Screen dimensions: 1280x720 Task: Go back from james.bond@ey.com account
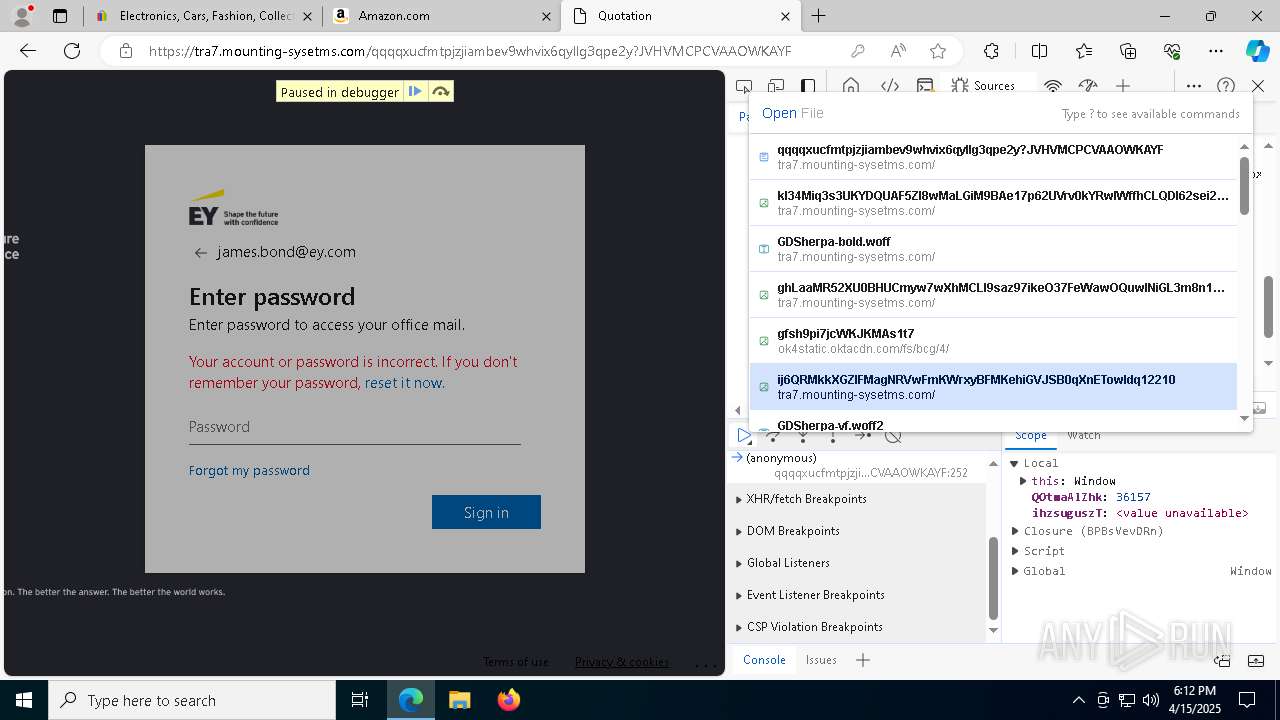(201, 253)
